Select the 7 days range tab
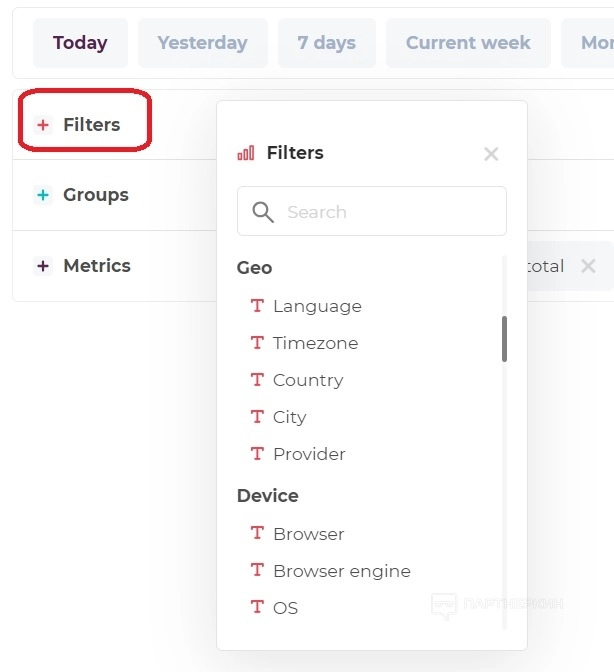614x672 pixels. click(326, 43)
